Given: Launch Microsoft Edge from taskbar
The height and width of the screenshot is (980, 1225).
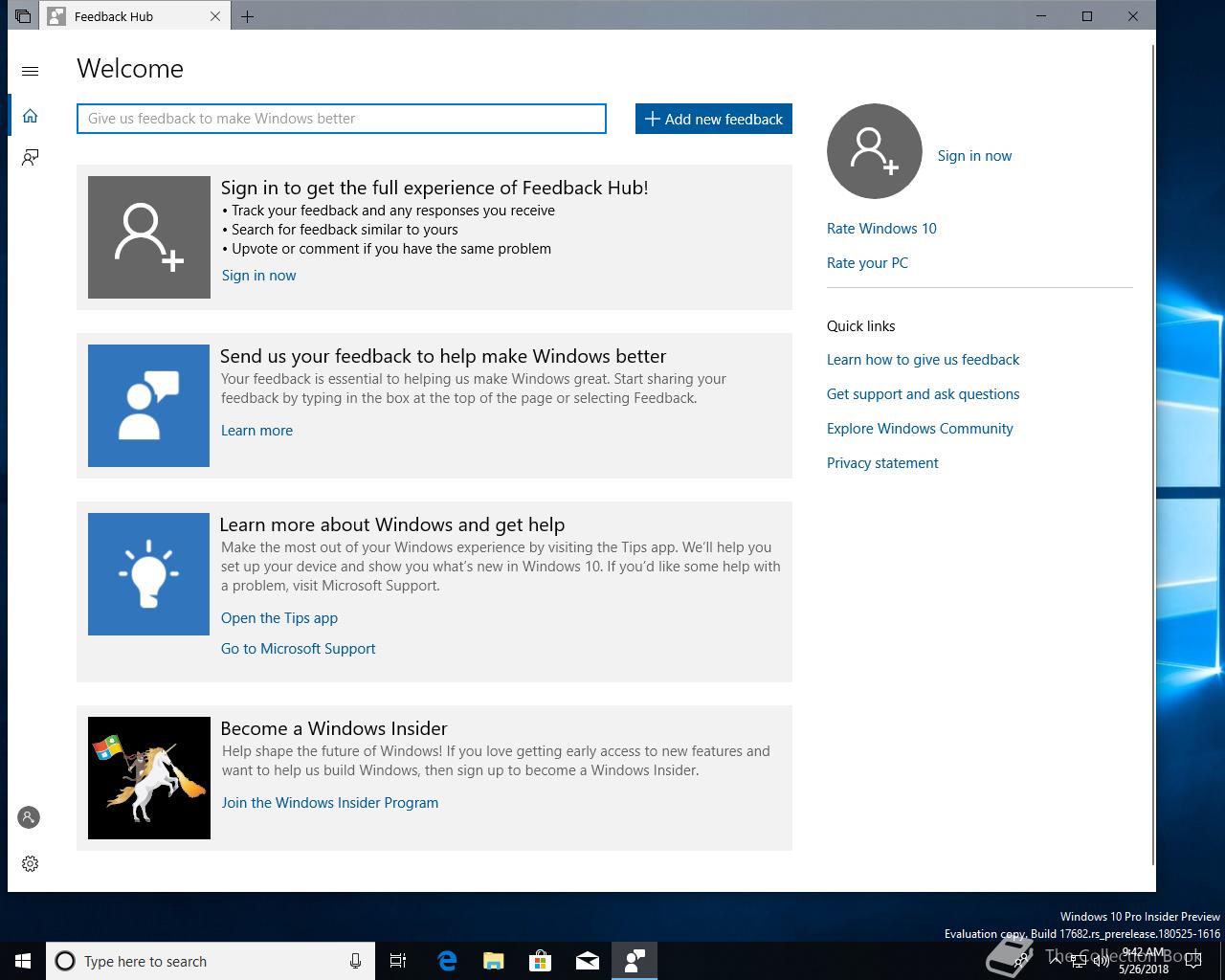Looking at the screenshot, I should click(447, 961).
